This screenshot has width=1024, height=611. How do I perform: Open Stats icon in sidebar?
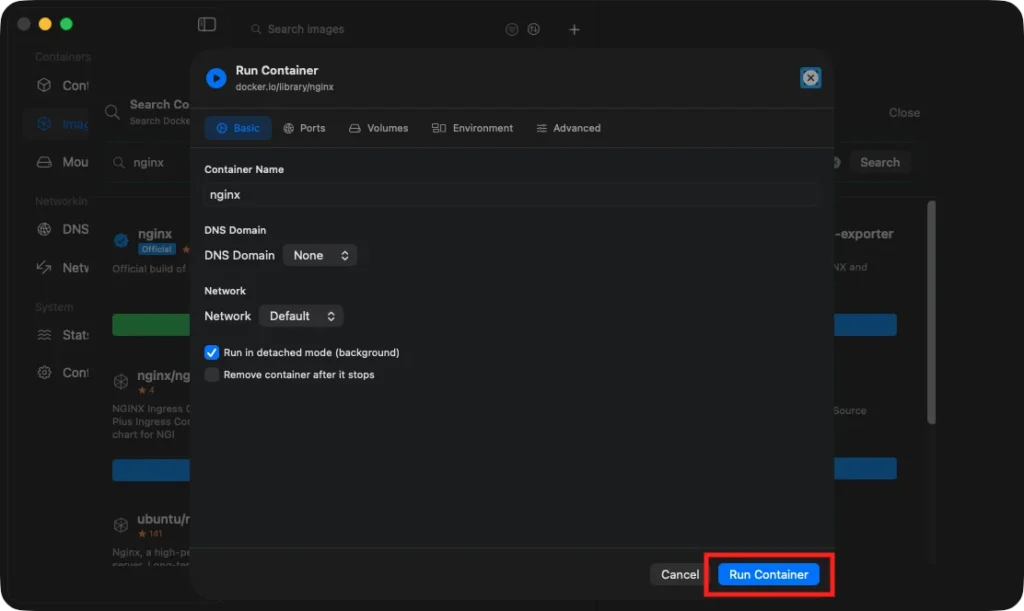click(44, 335)
